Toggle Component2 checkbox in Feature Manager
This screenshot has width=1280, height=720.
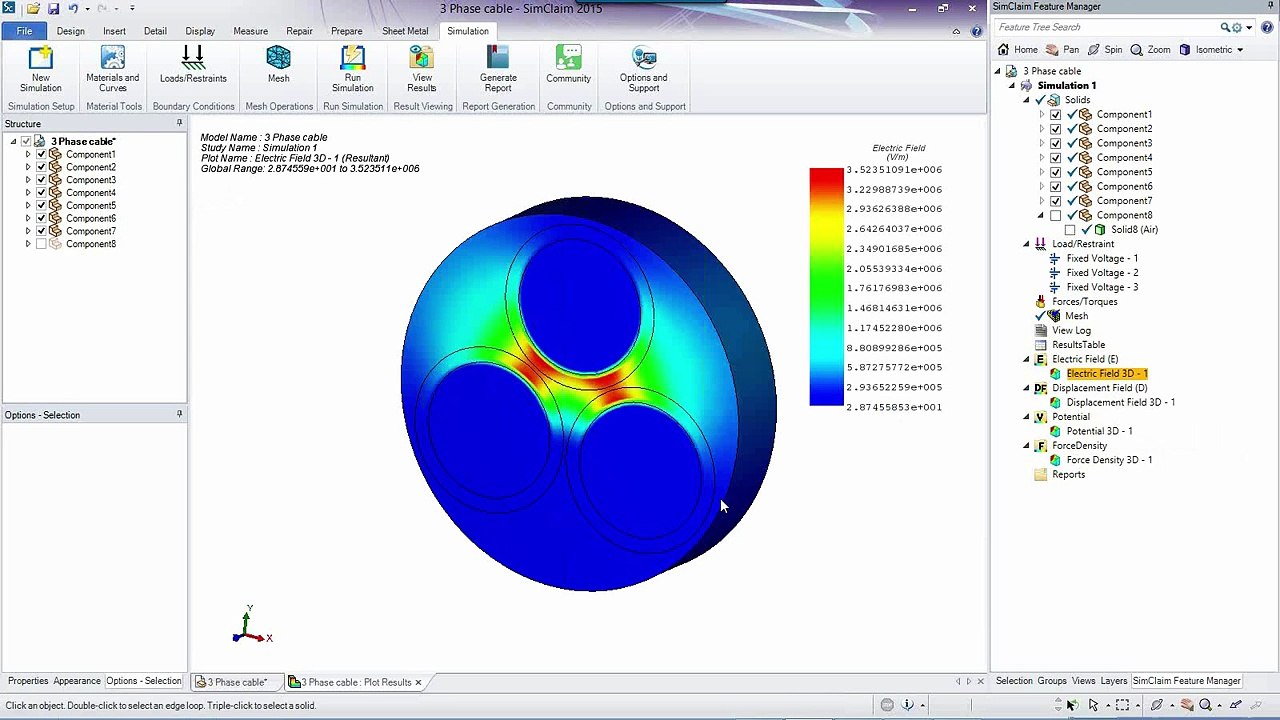point(1055,129)
